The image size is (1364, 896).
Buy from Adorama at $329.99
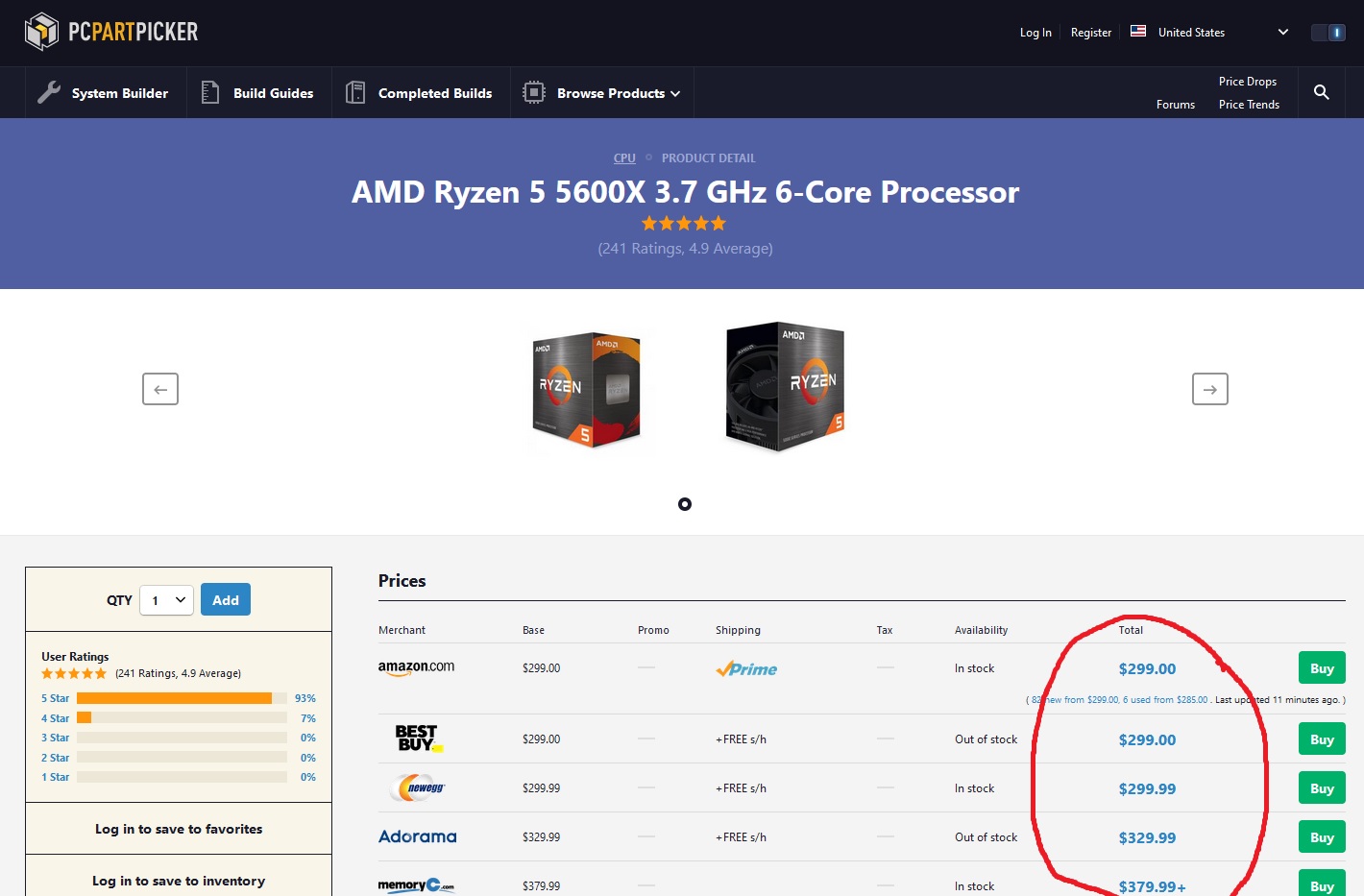point(1322,837)
